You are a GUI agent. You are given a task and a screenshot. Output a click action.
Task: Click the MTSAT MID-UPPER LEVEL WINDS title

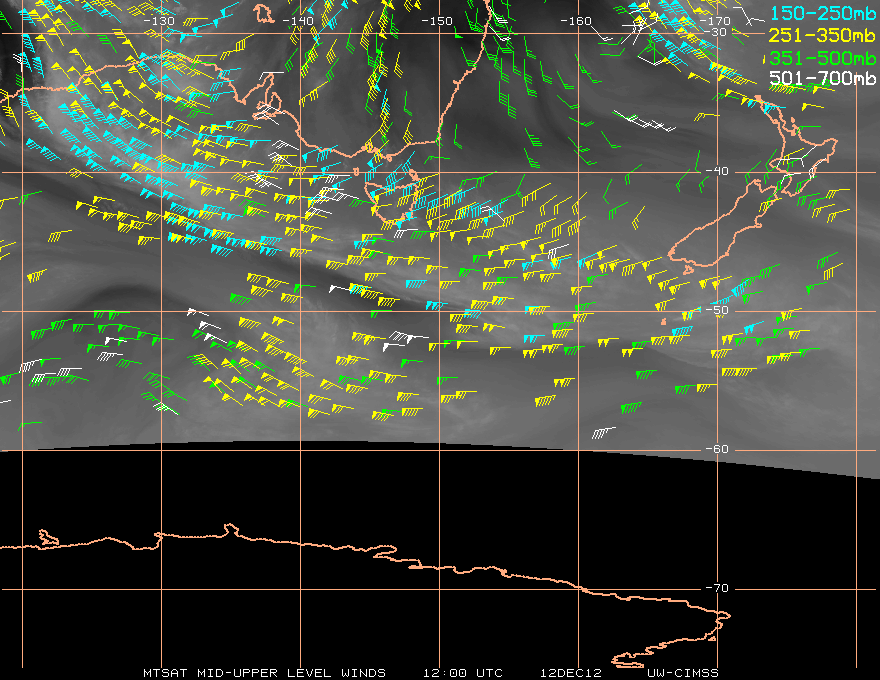[x=264, y=673]
